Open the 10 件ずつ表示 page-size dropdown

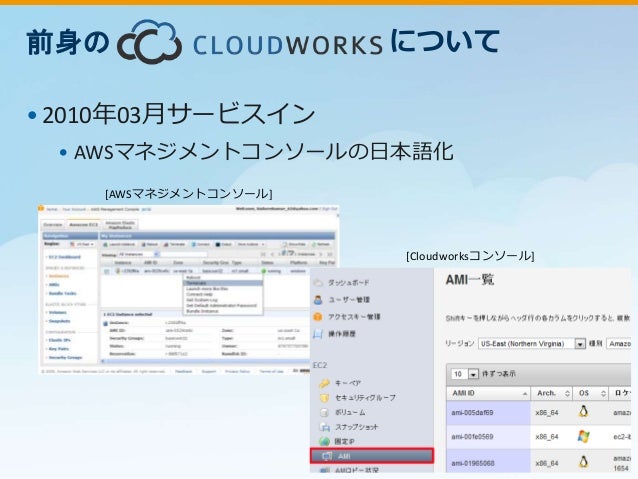tap(465, 374)
